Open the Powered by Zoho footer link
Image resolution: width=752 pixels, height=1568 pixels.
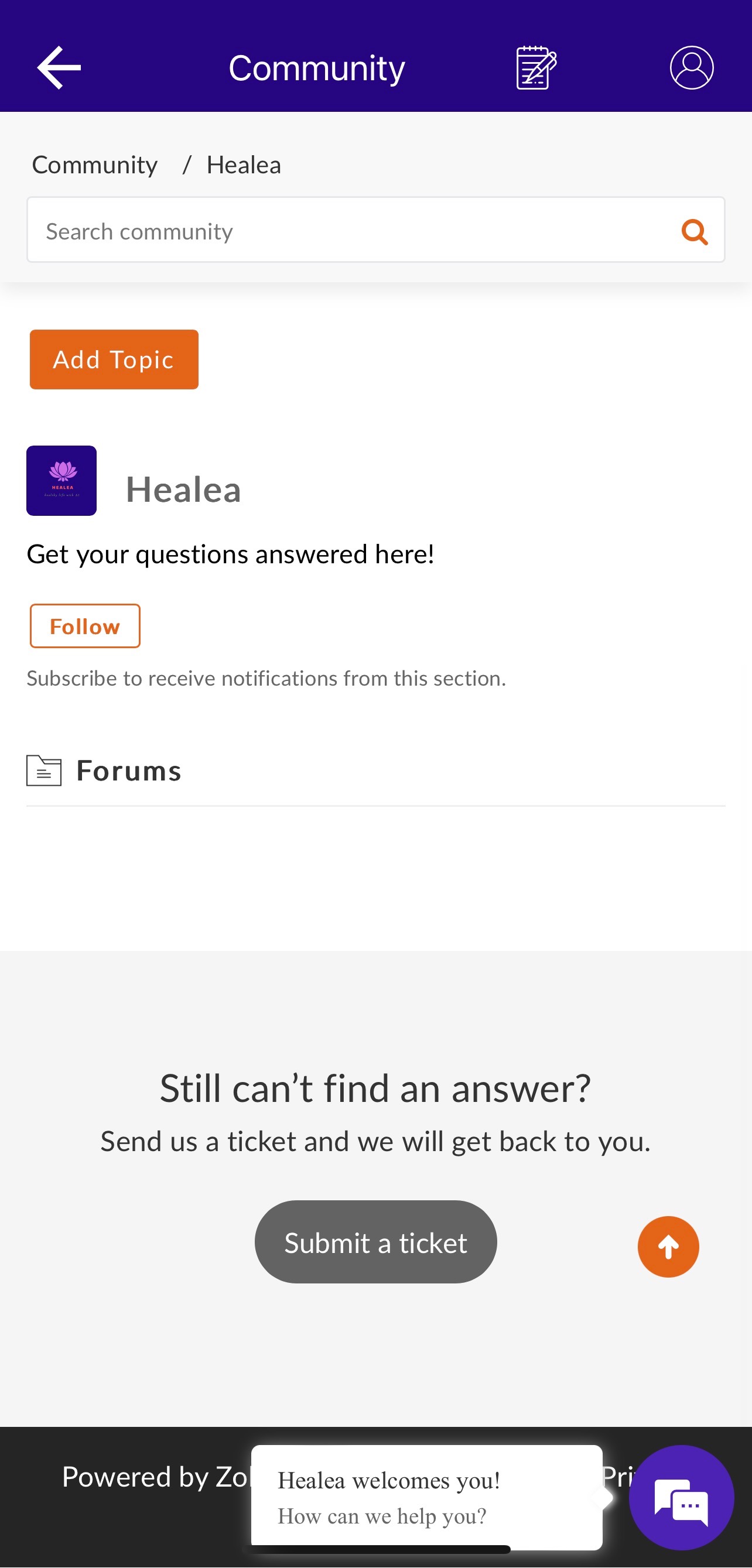coord(155,1477)
